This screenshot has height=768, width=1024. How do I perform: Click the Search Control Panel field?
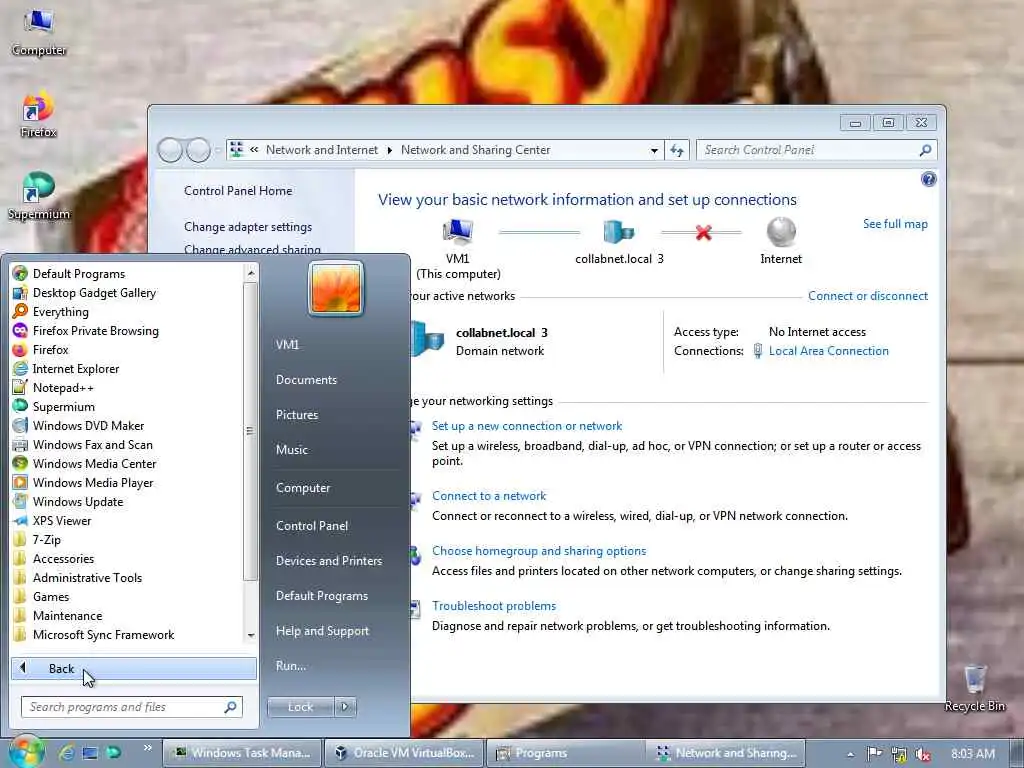pos(816,150)
